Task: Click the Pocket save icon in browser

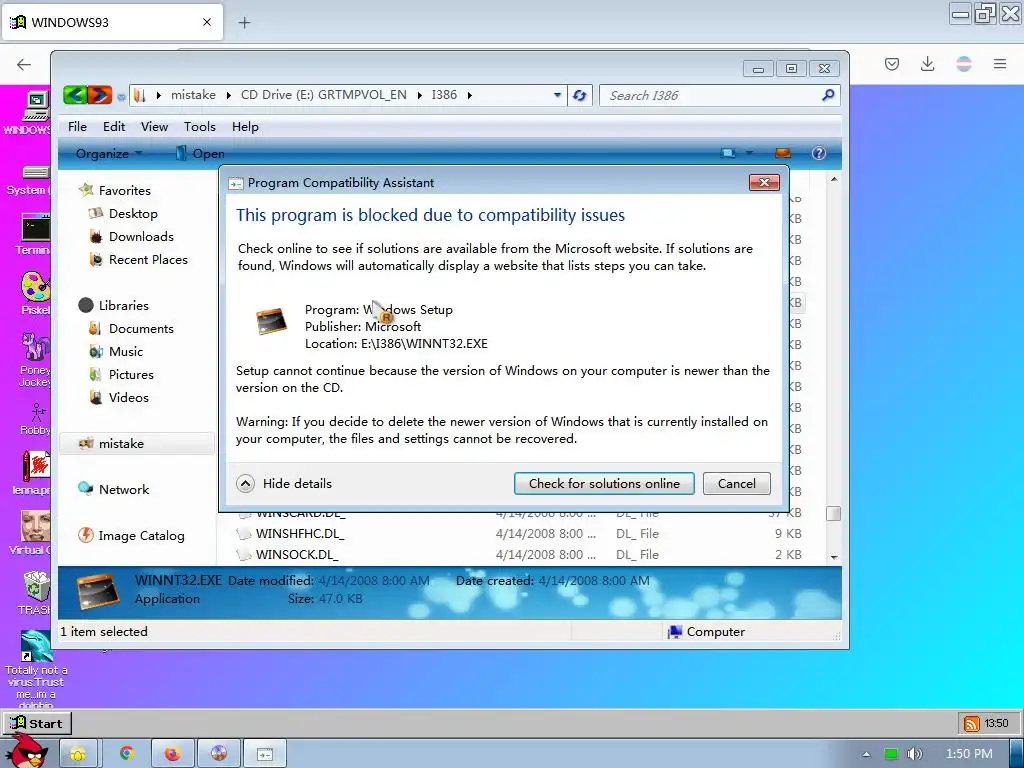Action: pyautogui.click(x=891, y=64)
